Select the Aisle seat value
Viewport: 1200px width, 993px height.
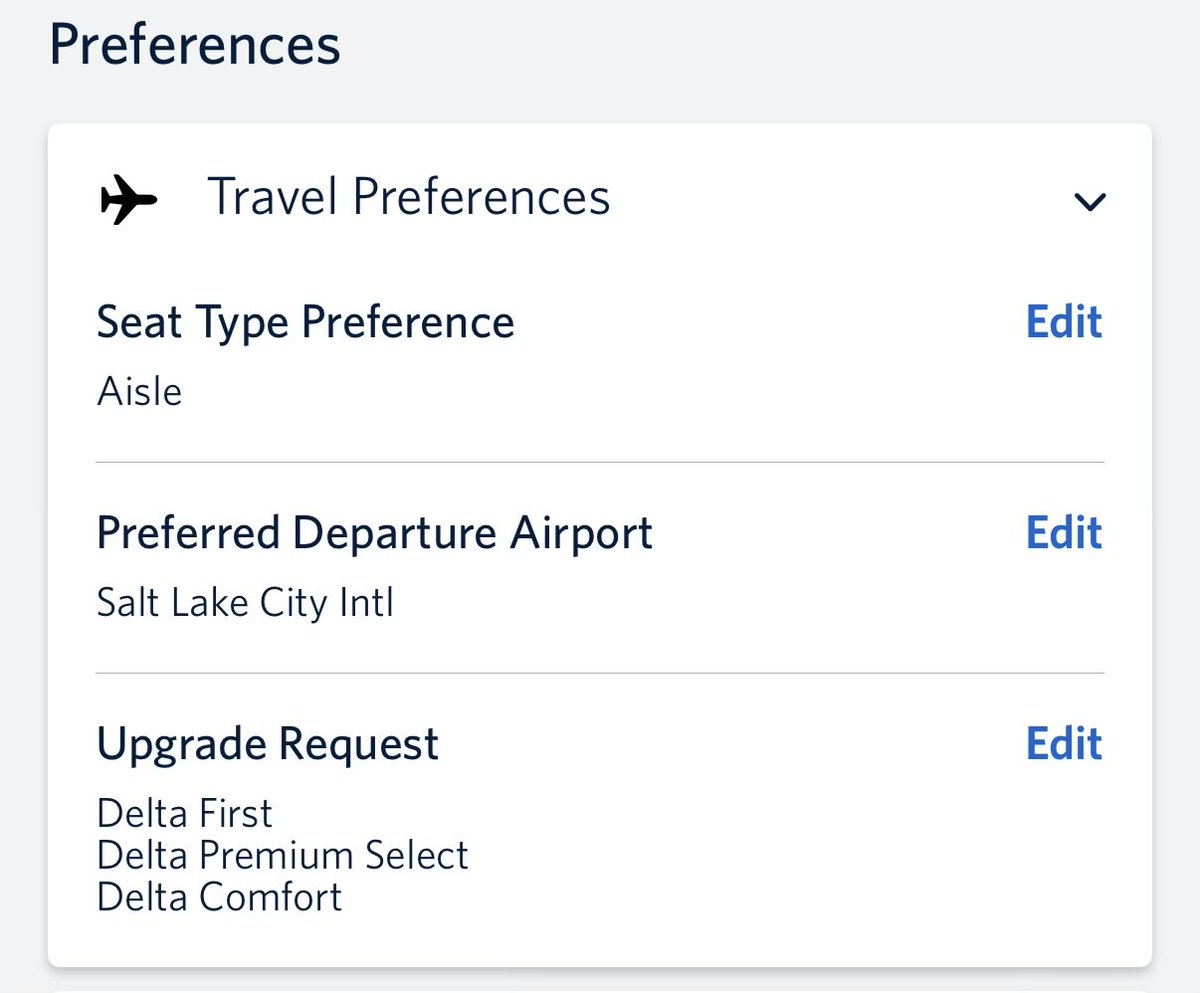[x=140, y=391]
